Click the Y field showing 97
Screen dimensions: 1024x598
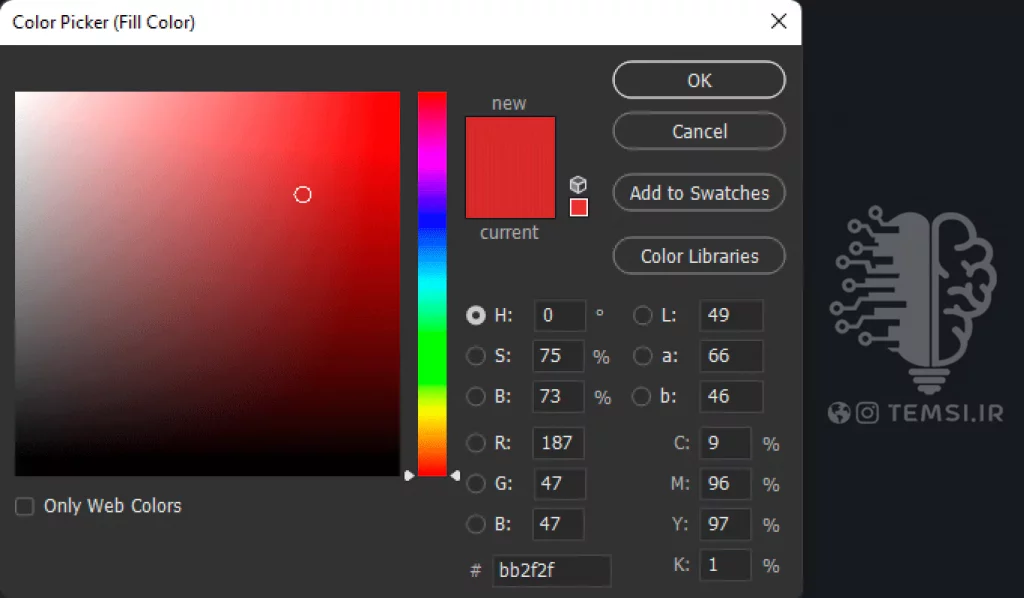click(725, 524)
